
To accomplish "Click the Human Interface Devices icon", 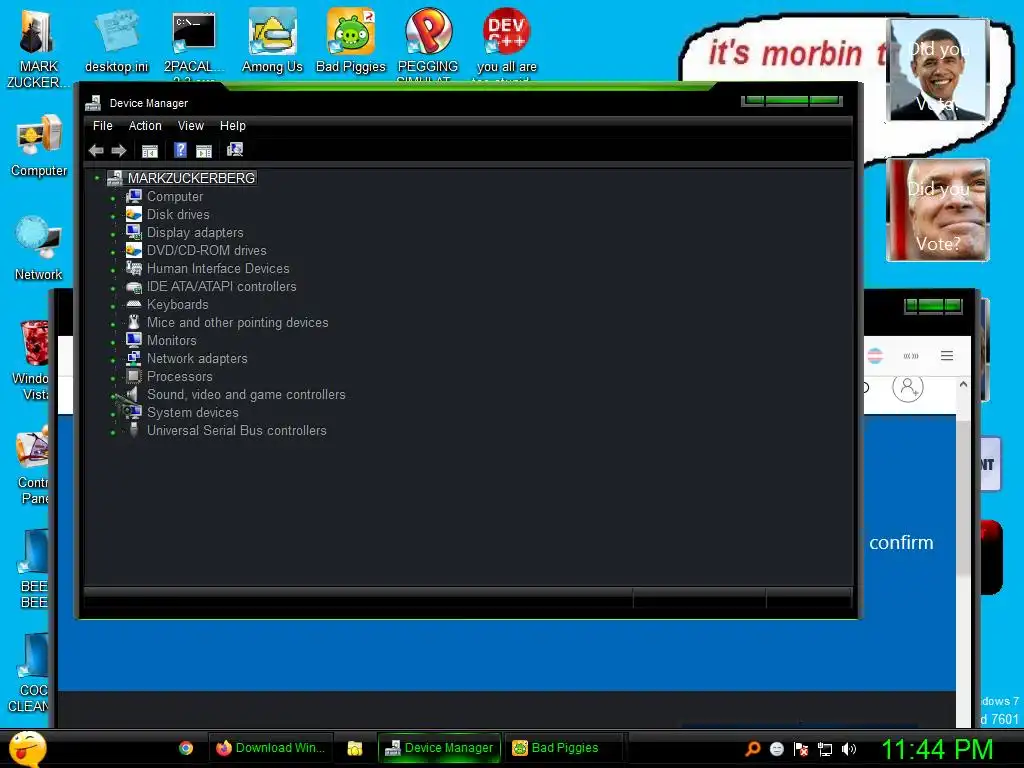I will [134, 268].
